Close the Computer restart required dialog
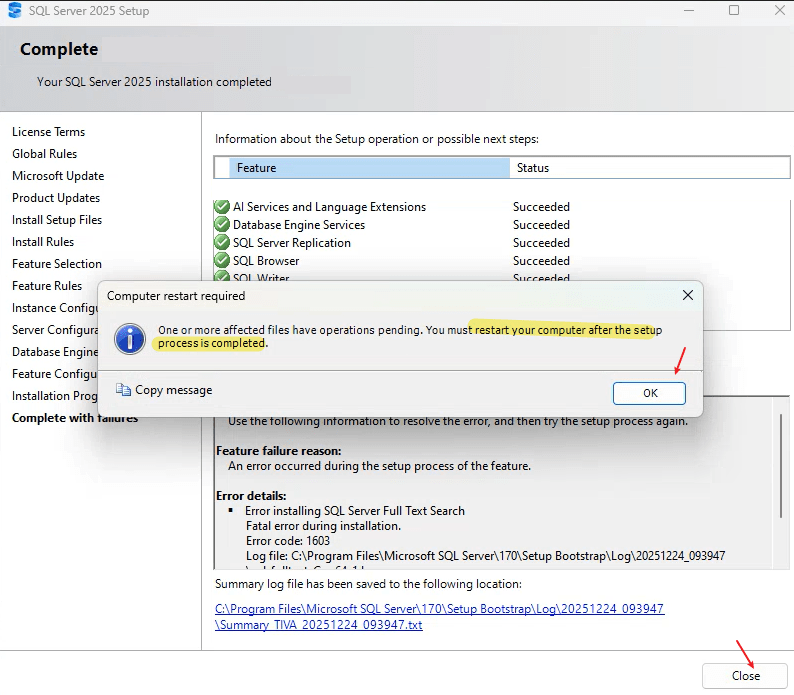Image resolution: width=794 pixels, height=695 pixels. point(688,295)
